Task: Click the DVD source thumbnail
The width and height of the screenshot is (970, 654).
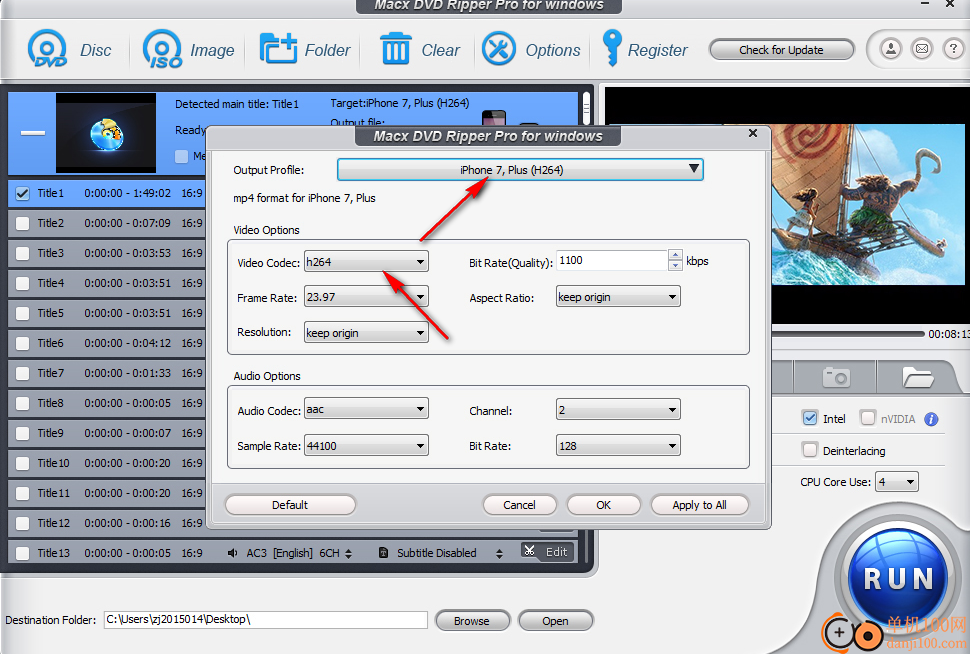Action: click(106, 132)
